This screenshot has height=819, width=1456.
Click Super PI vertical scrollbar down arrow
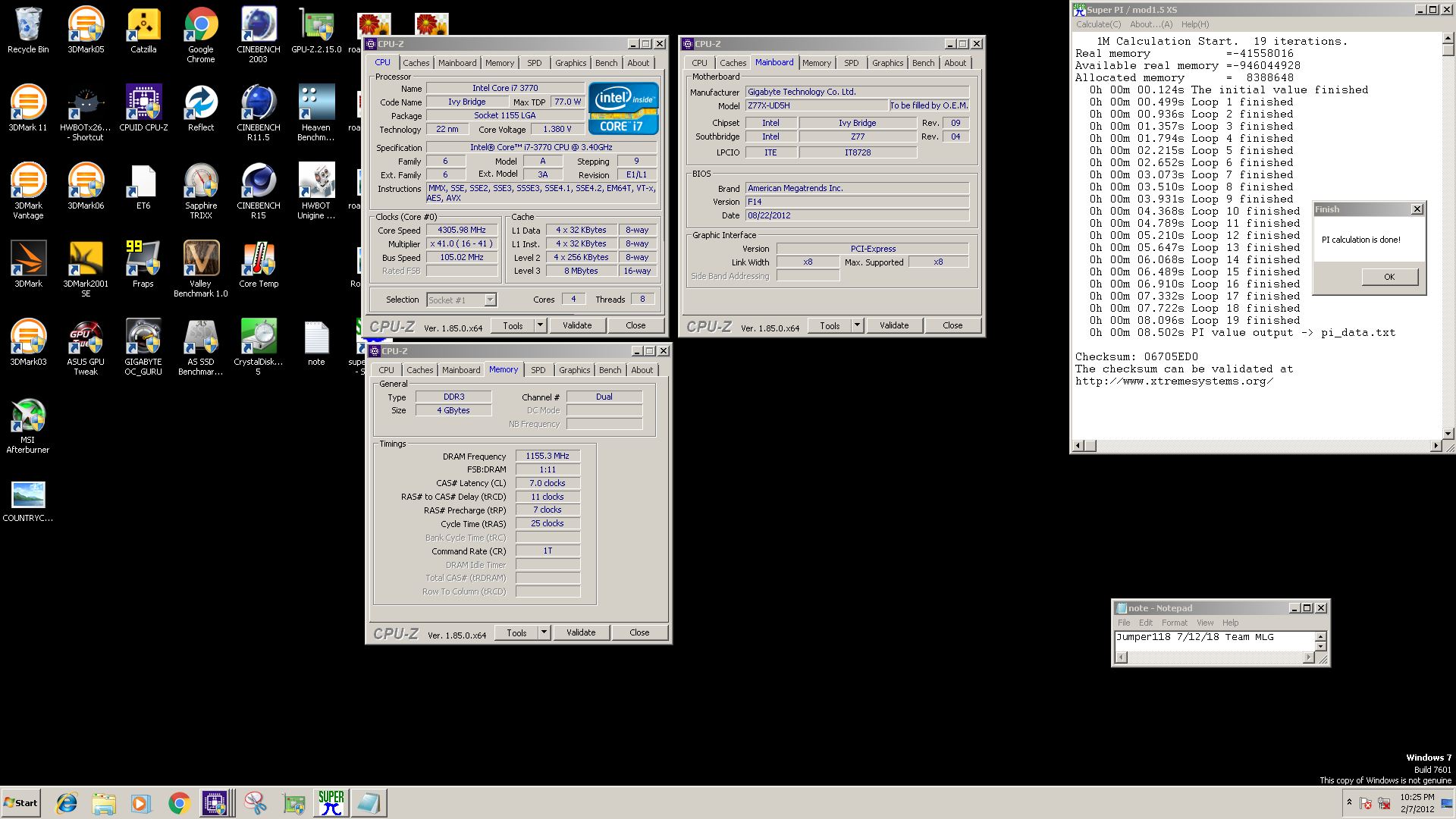click(x=1448, y=434)
